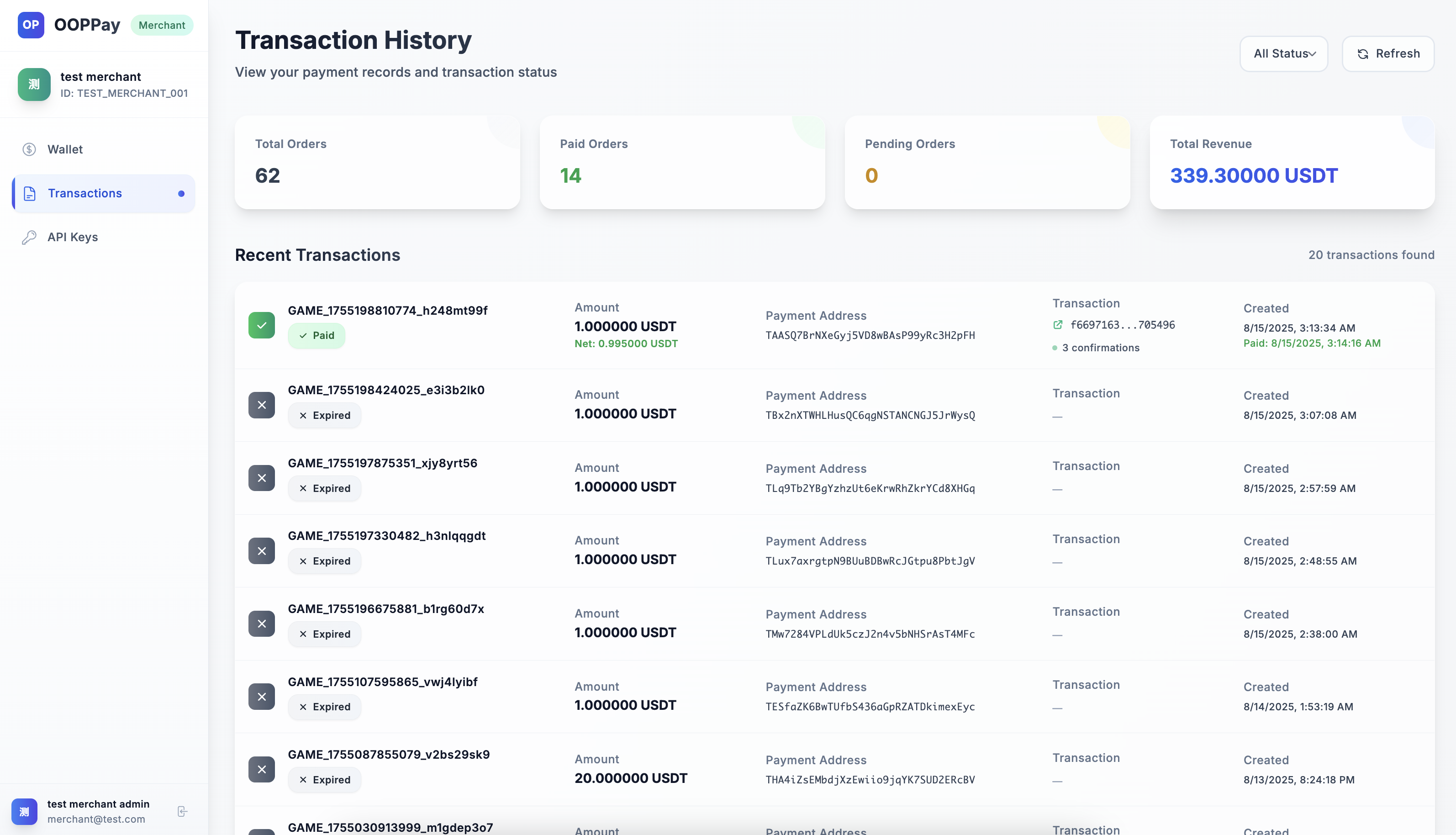The width and height of the screenshot is (1456, 835).
Task: Click the X icon for GAME_1755197875351 order
Action: pyautogui.click(x=261, y=478)
